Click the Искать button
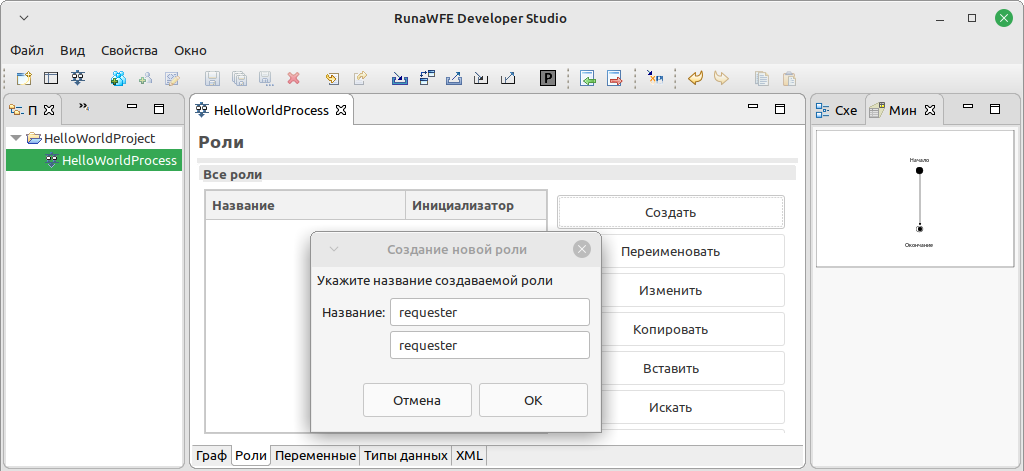 (671, 408)
